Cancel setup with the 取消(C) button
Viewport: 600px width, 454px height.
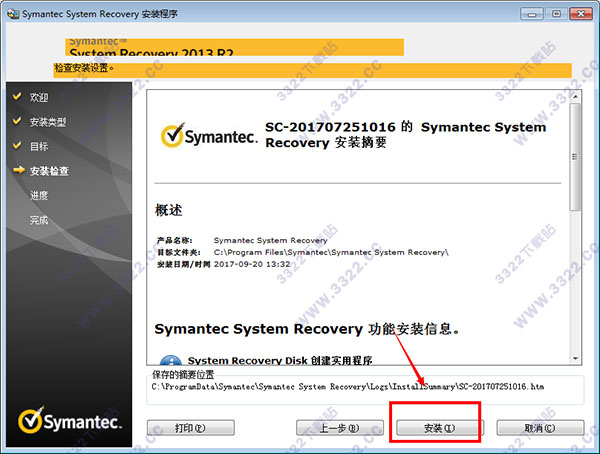540,428
